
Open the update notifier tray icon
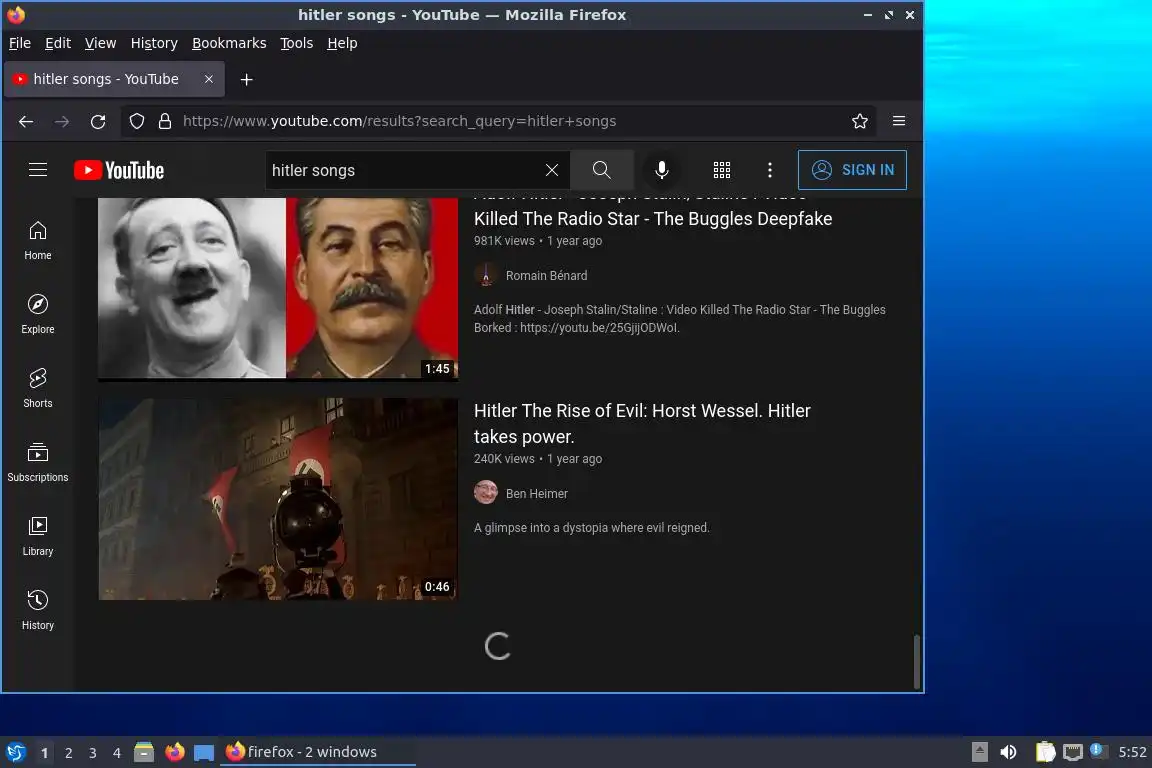pyautogui.click(x=1098, y=750)
